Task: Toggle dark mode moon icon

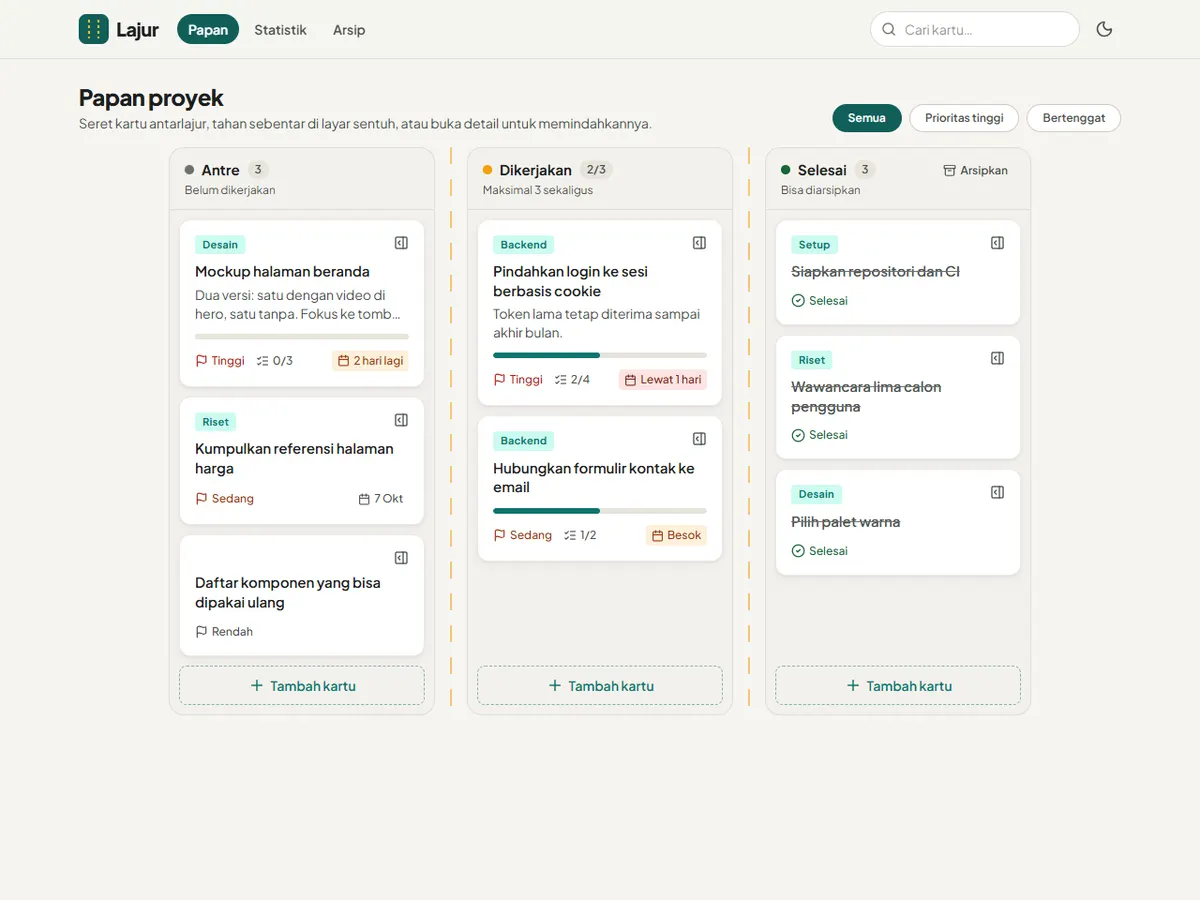Action: point(1104,29)
